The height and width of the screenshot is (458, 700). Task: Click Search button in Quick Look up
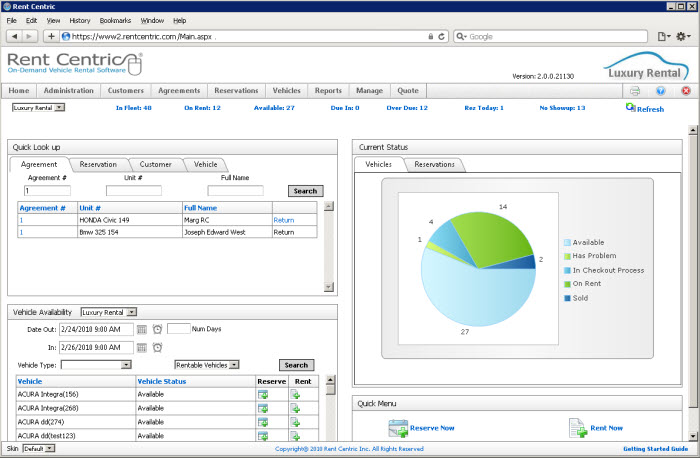tap(305, 191)
